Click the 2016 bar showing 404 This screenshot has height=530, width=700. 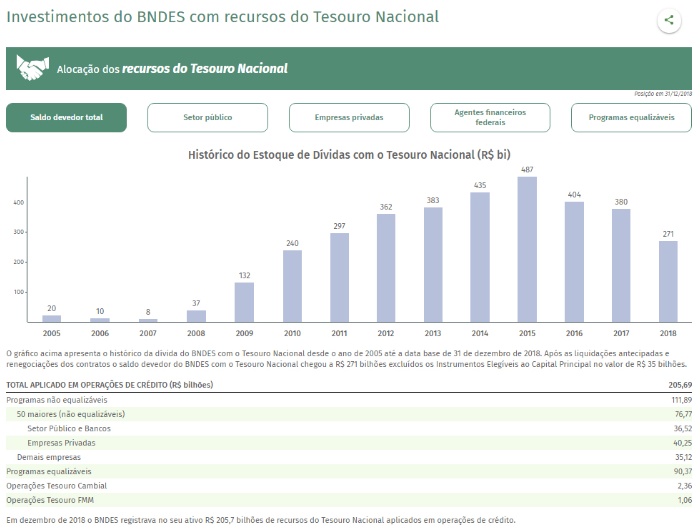click(574, 261)
